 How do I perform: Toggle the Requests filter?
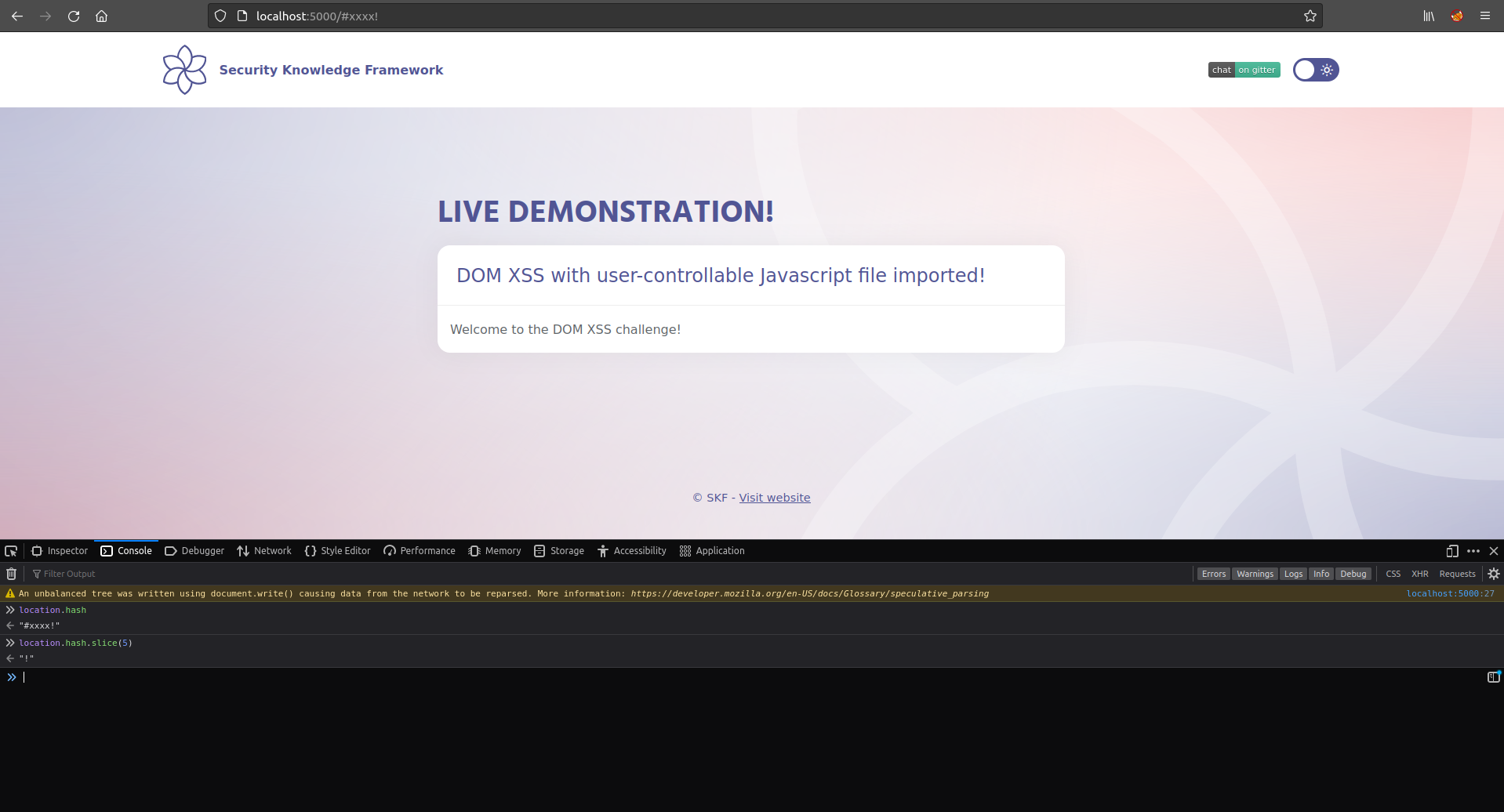pos(1457,574)
